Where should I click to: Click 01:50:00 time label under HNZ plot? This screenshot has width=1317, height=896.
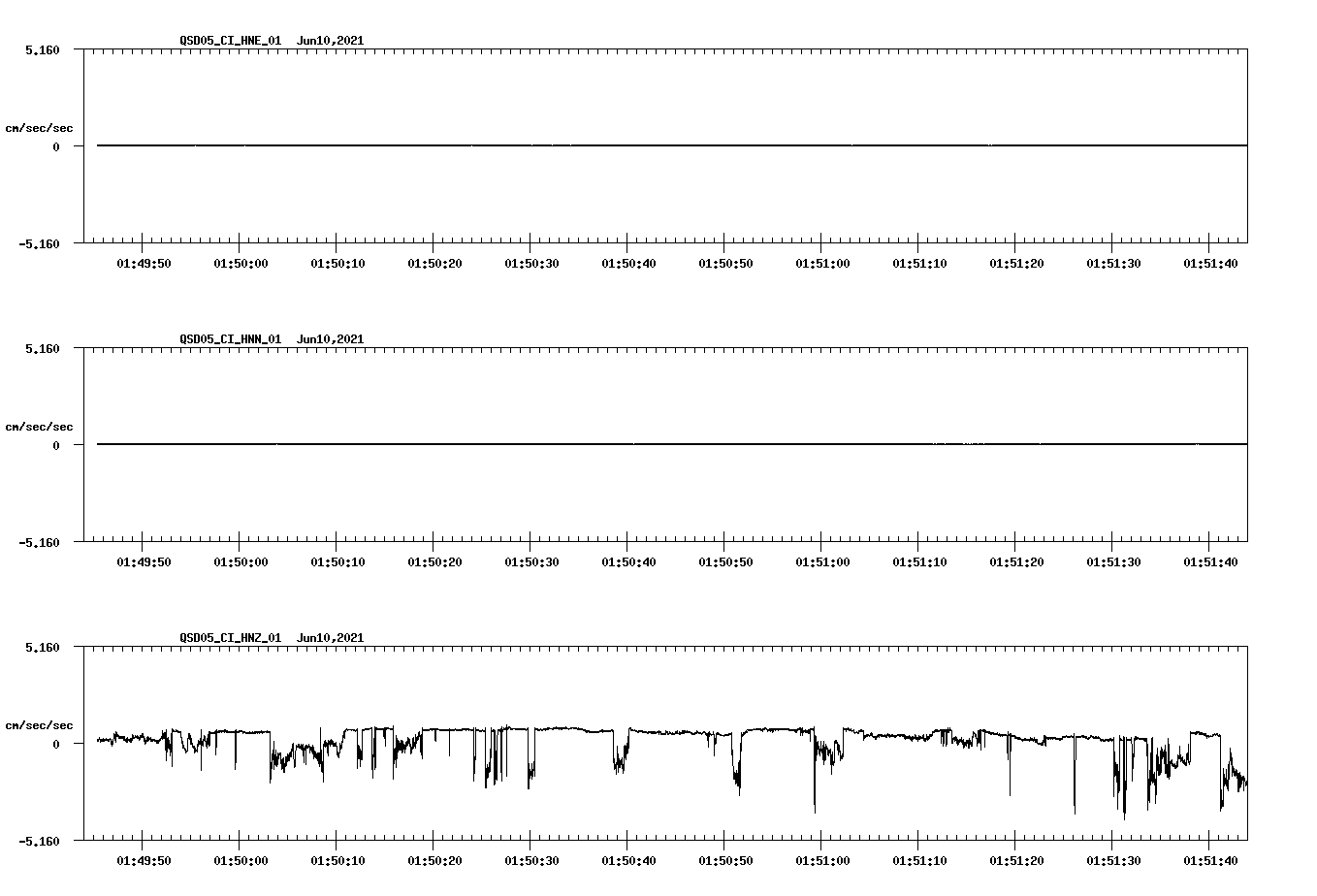coord(241,860)
